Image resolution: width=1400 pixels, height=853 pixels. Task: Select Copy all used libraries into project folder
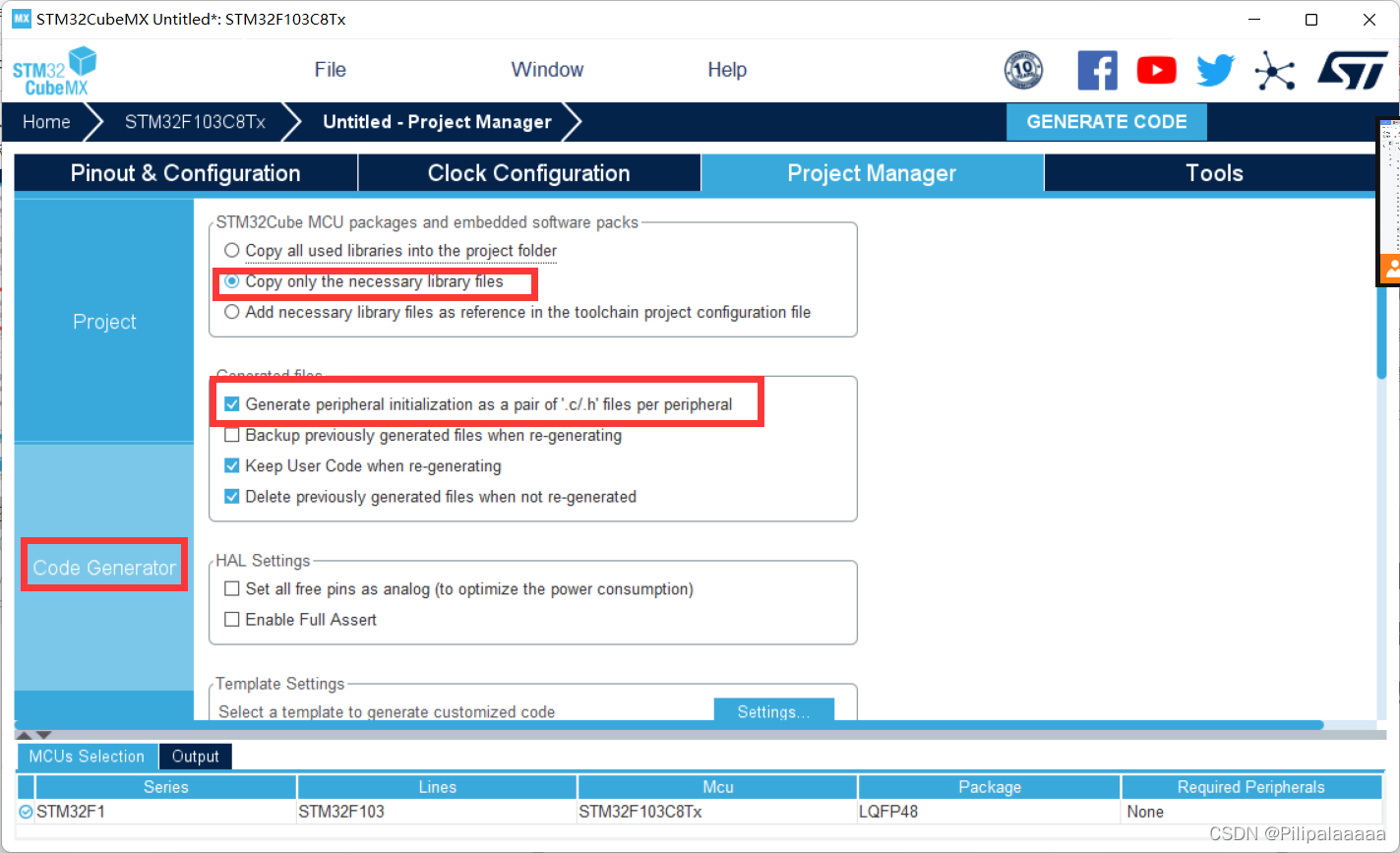pyautogui.click(x=232, y=251)
